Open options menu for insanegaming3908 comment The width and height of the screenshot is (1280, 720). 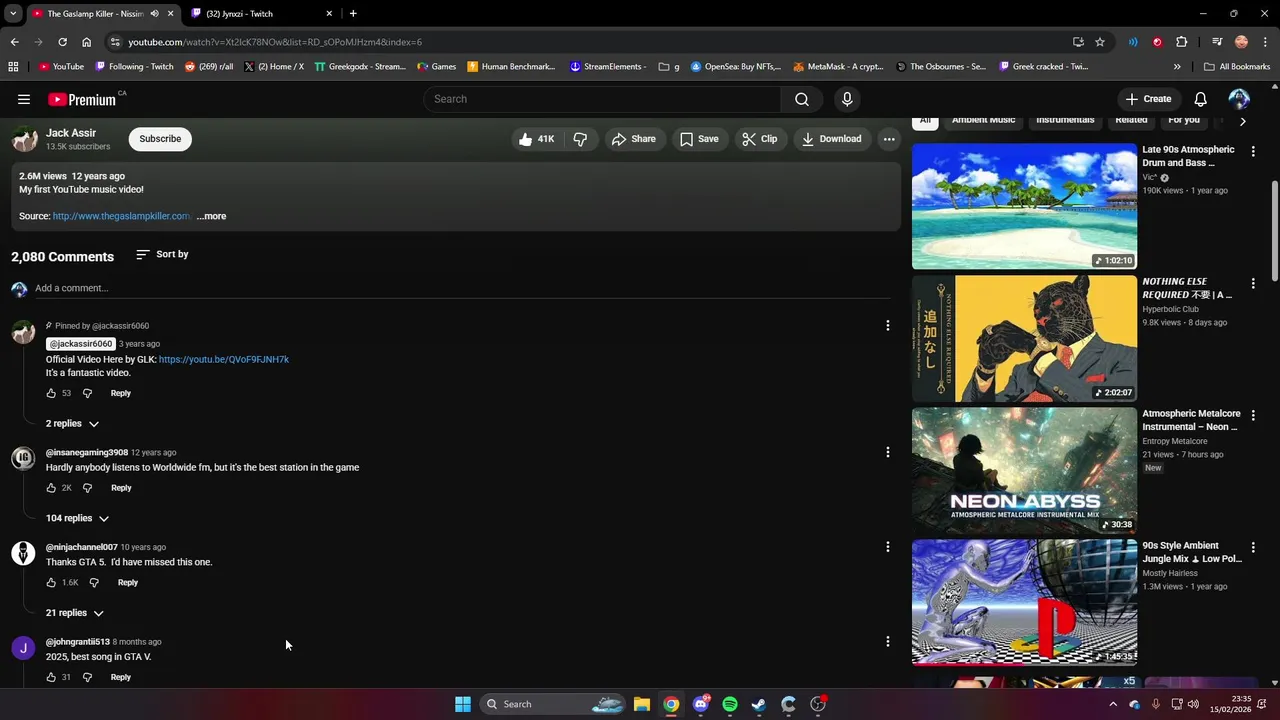(887, 452)
